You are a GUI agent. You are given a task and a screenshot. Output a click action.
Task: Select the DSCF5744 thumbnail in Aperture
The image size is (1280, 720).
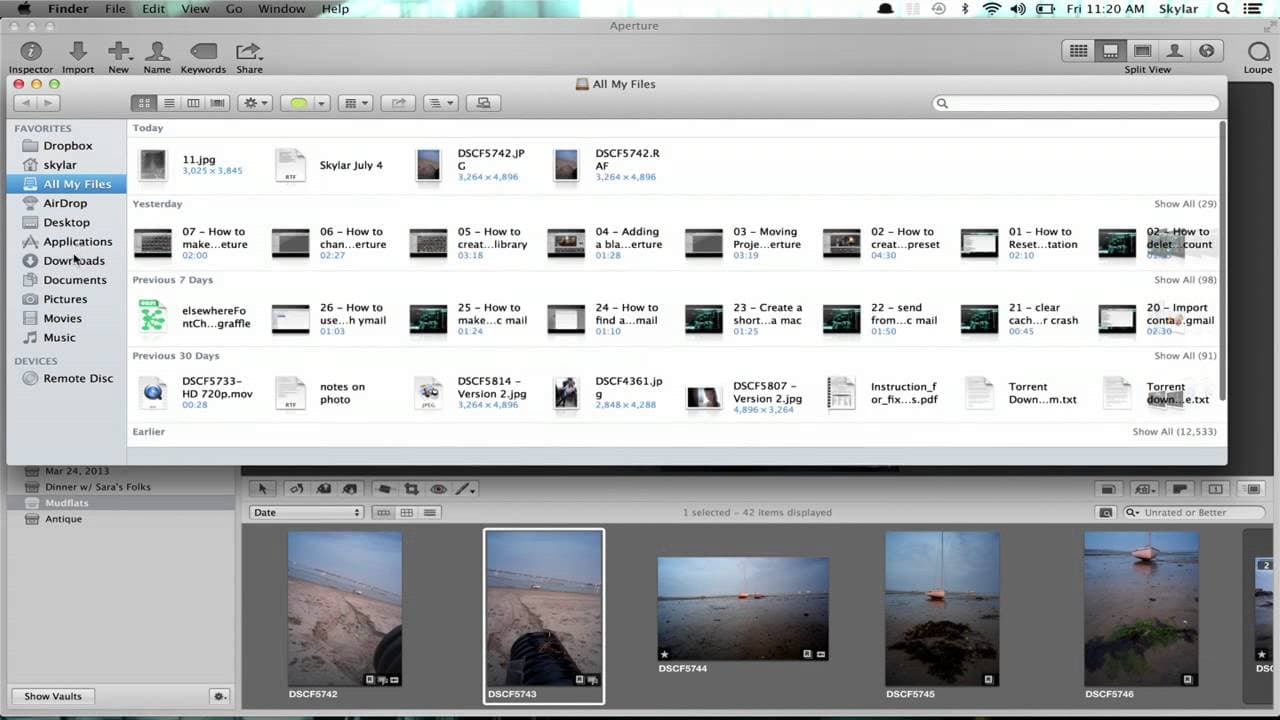743,609
